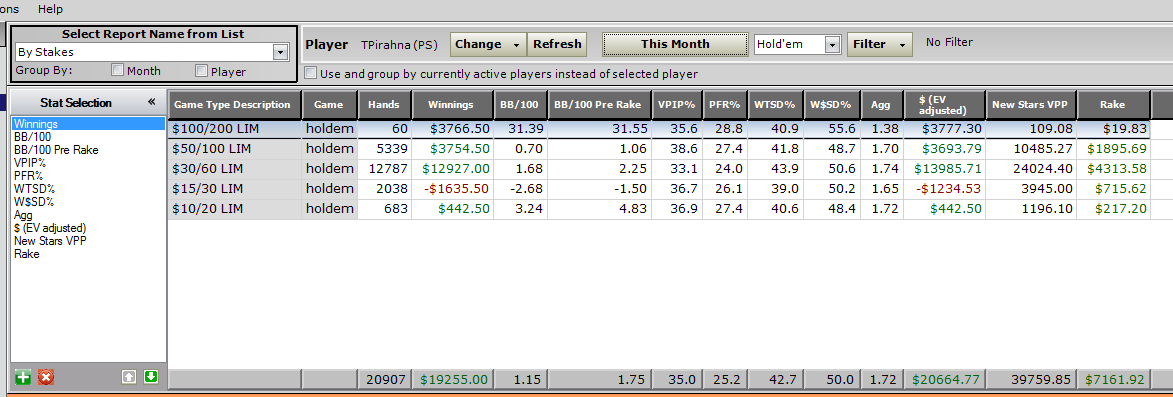Open the Filter dropdown
Image resolution: width=1173 pixels, height=397 pixels.
[x=880, y=44]
